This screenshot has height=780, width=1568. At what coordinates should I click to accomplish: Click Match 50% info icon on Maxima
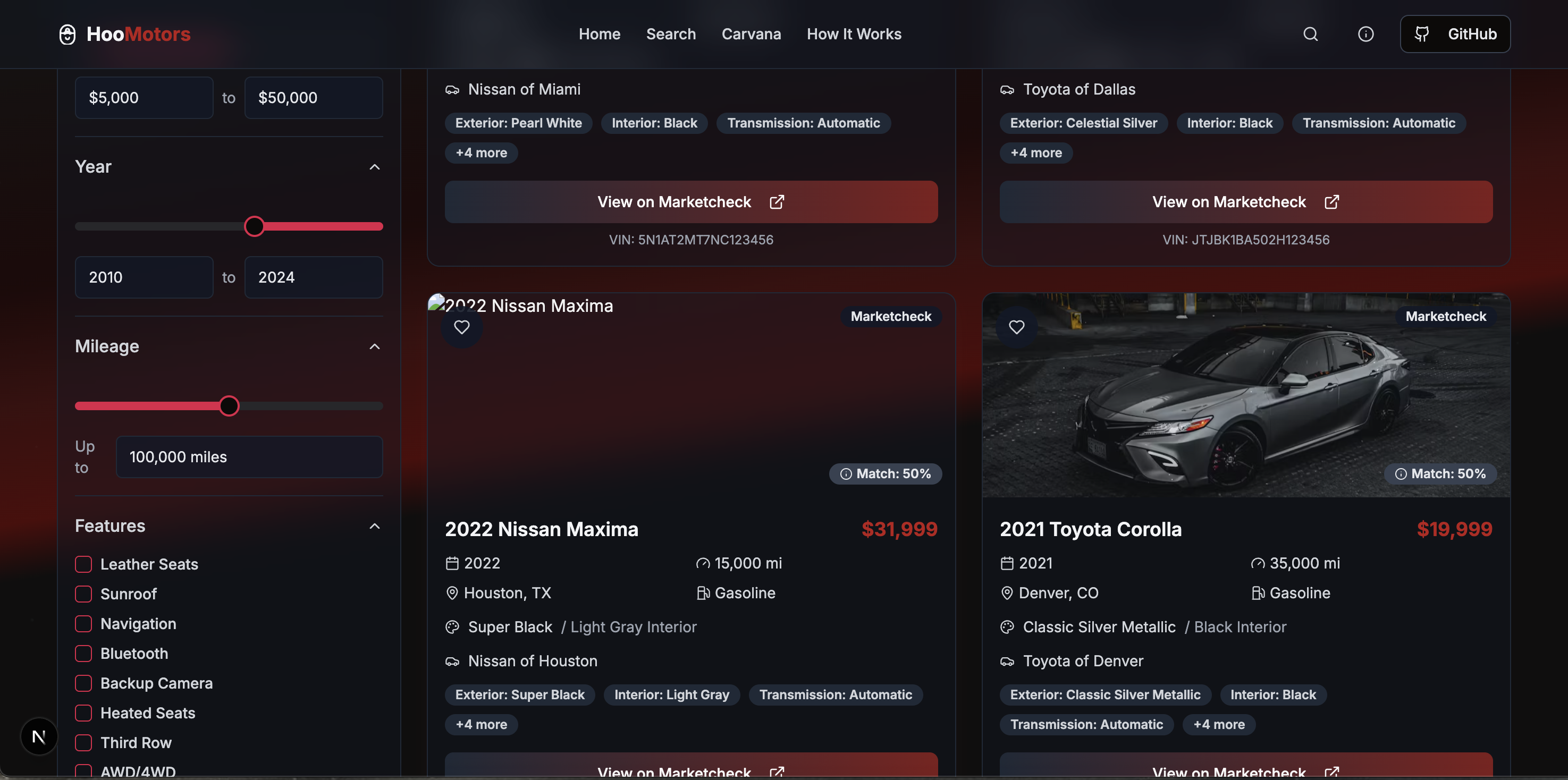(846, 474)
